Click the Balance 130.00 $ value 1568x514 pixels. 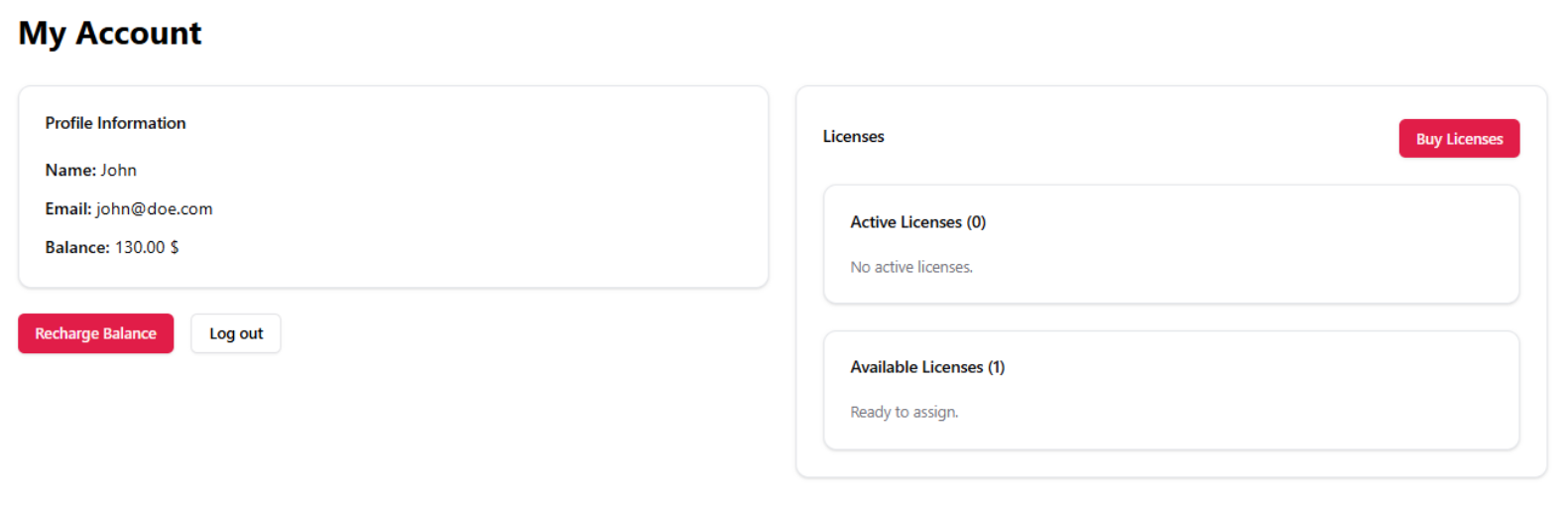coord(147,247)
